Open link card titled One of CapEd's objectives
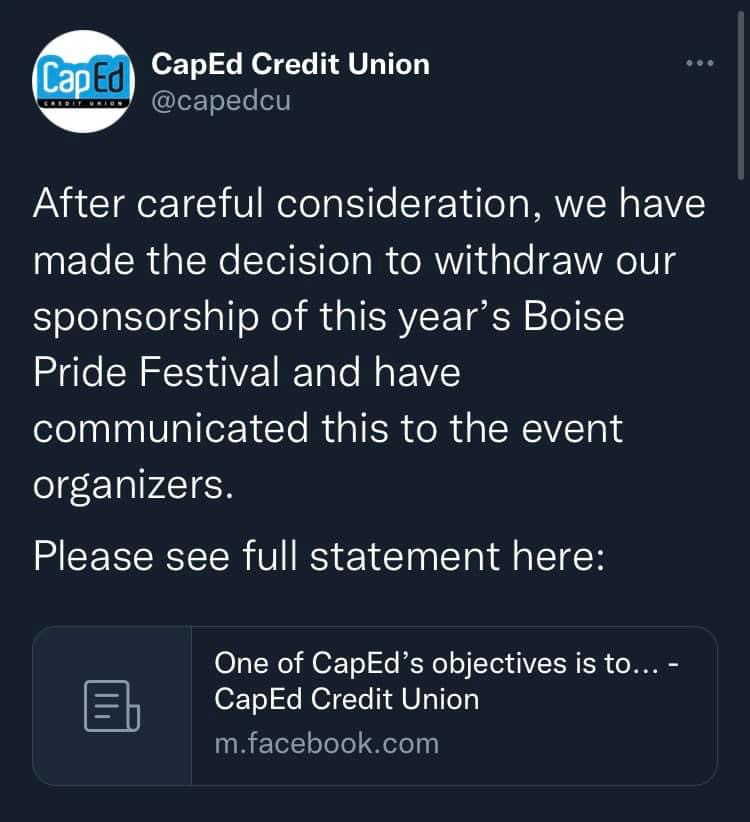 (375, 706)
